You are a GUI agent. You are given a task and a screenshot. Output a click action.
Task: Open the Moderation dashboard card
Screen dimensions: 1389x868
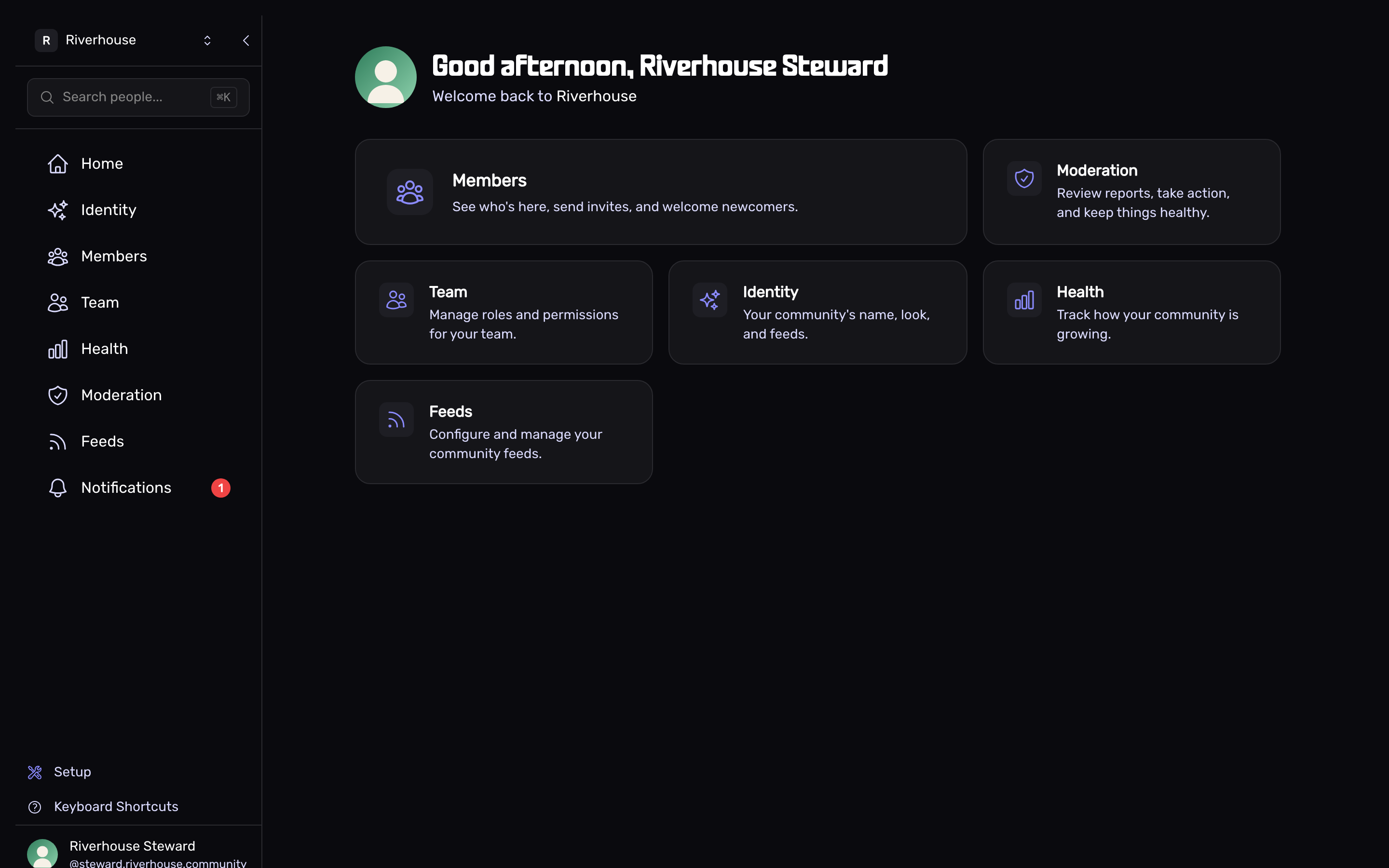point(1131,192)
